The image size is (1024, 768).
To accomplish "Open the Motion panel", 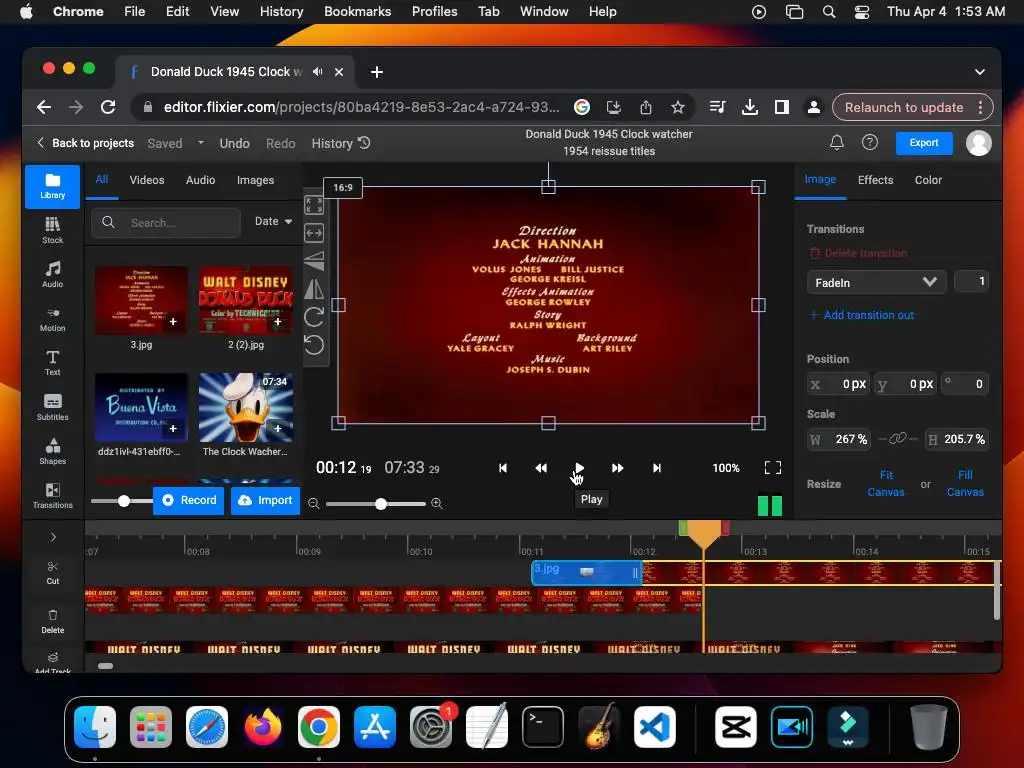I will pyautogui.click(x=52, y=319).
